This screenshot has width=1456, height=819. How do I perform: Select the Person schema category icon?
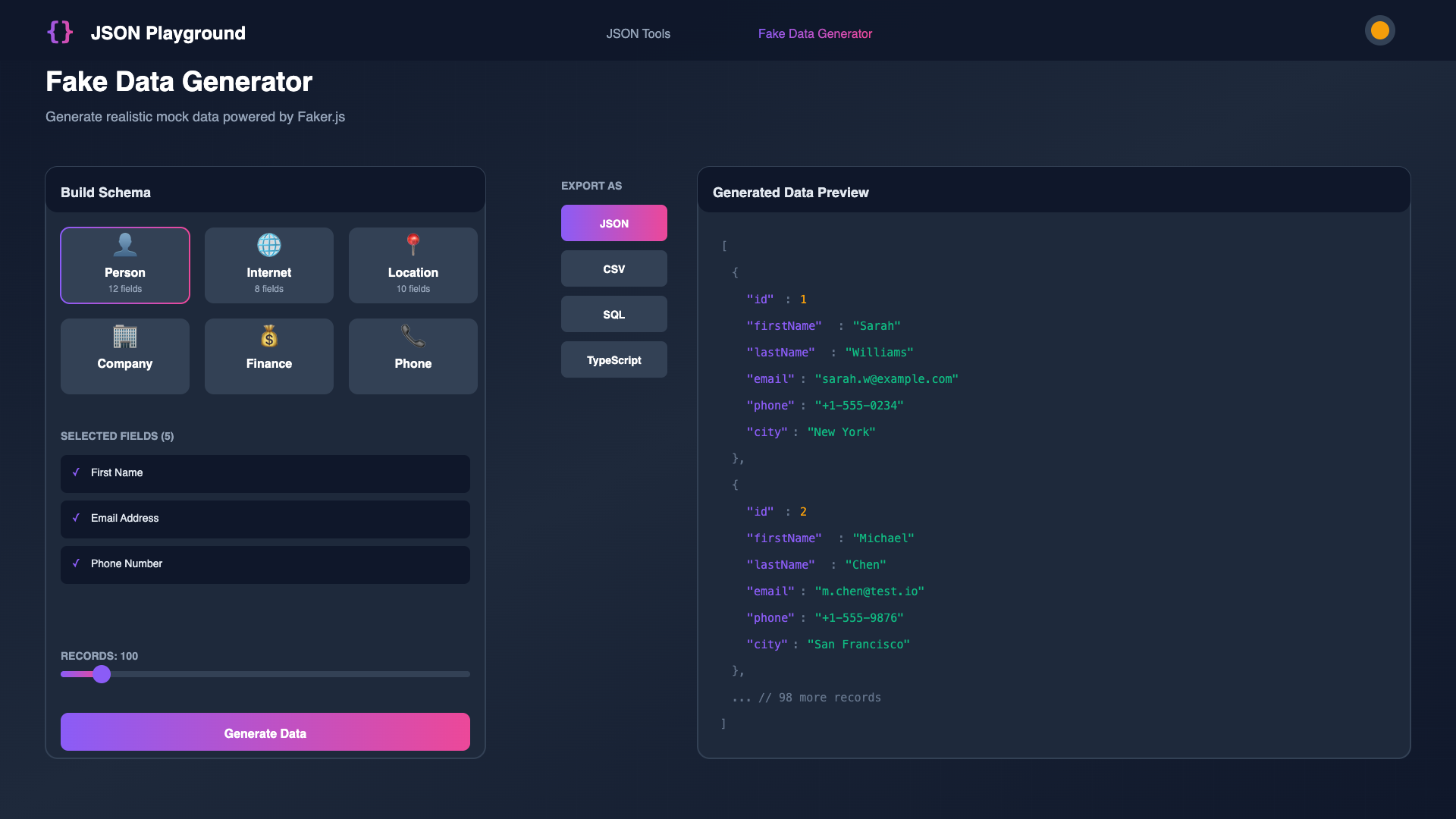click(x=124, y=245)
